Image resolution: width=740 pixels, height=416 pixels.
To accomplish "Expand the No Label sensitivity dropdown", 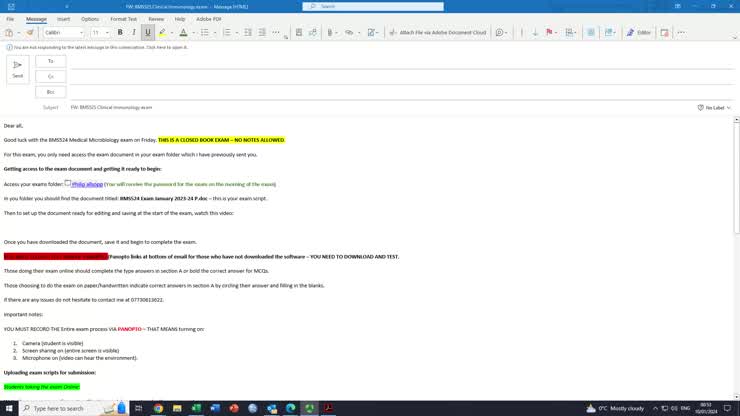I will pos(714,107).
